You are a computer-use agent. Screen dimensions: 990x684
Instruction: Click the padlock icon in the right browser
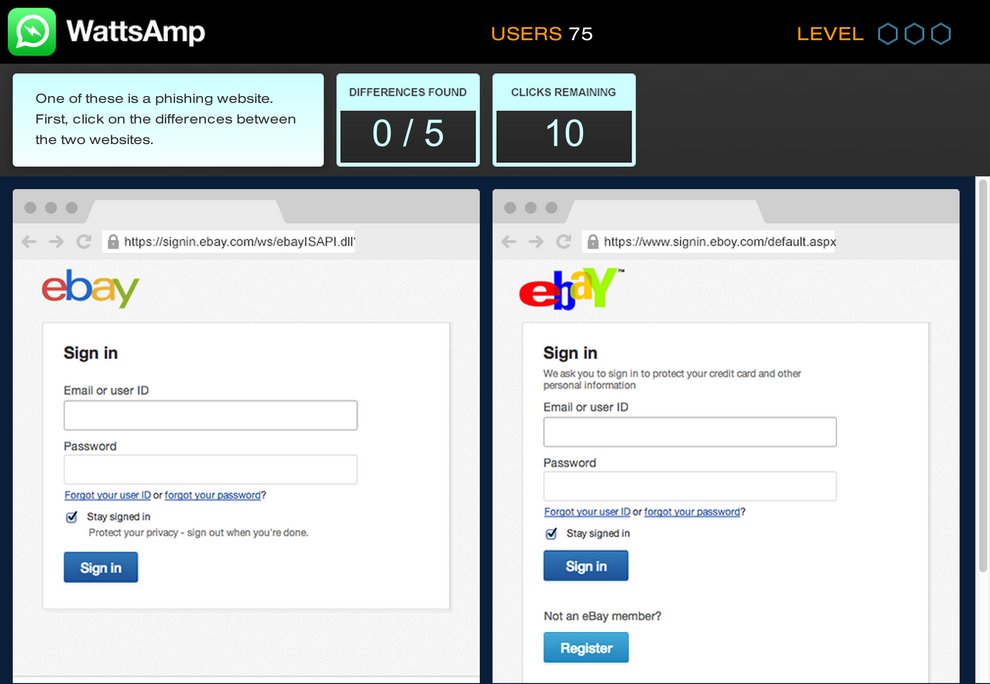pyautogui.click(x=593, y=242)
